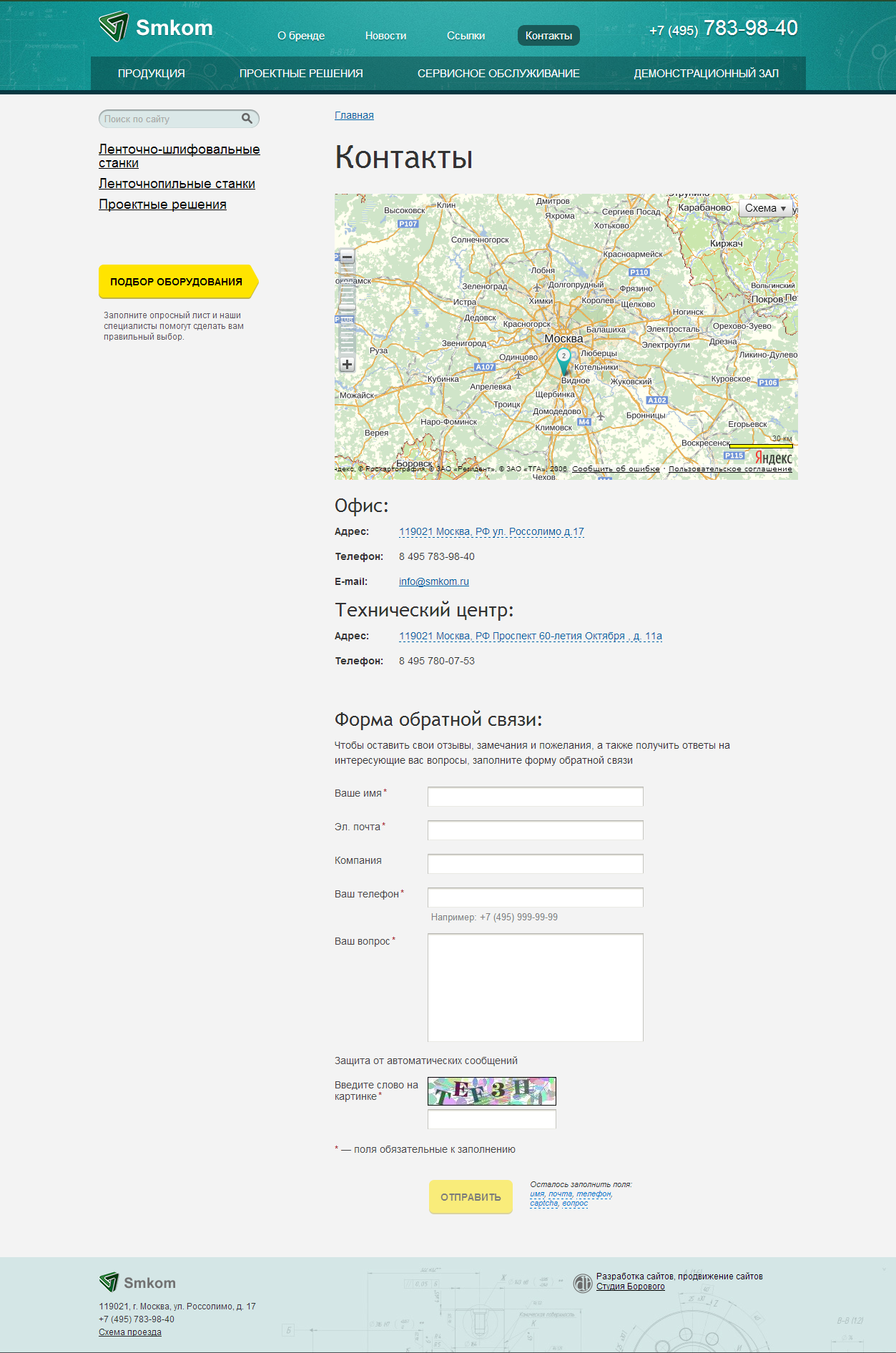Click office phone text 8 495 783-98-40
896x1353 pixels.
(x=437, y=556)
